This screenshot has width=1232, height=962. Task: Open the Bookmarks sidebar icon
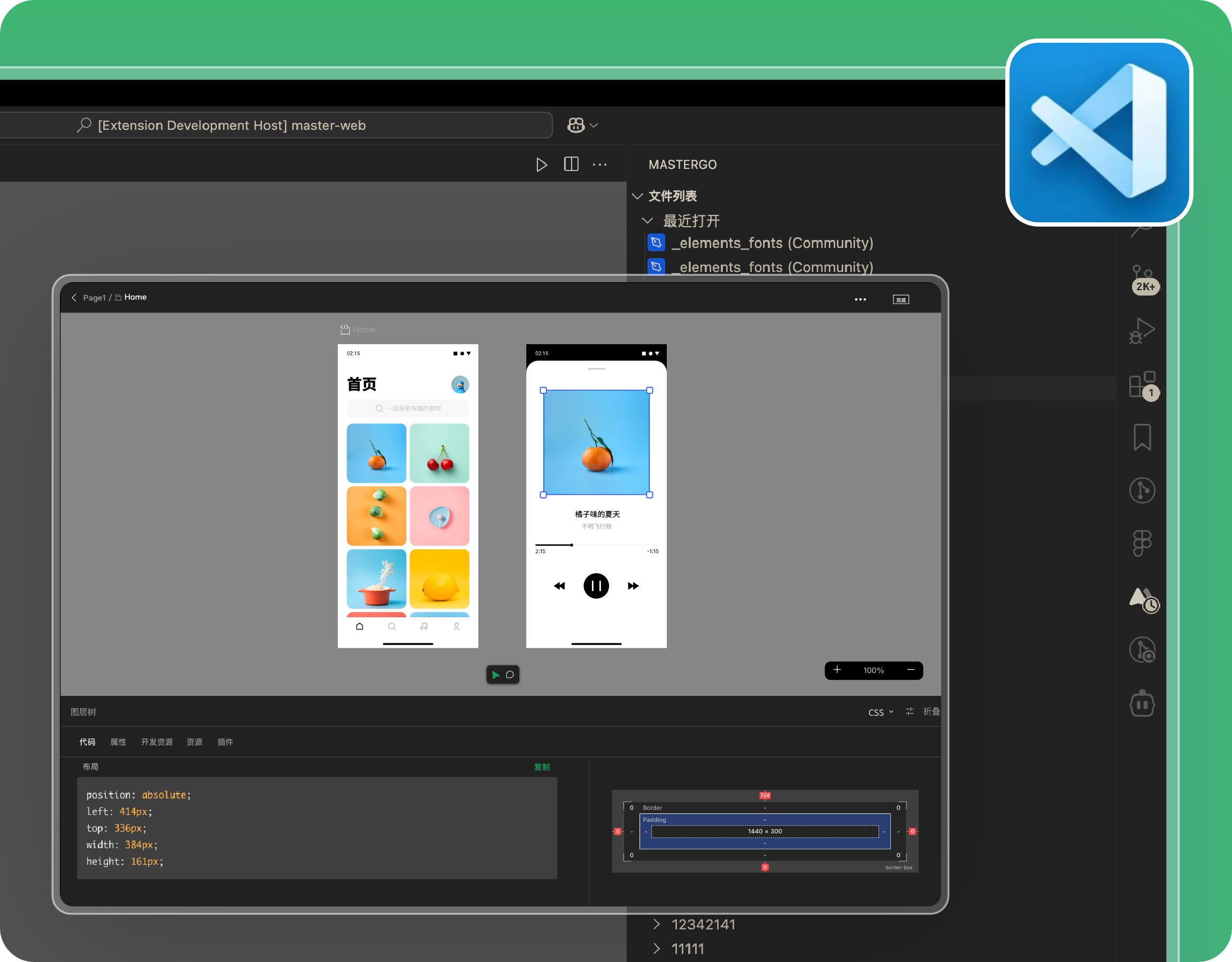click(1142, 437)
